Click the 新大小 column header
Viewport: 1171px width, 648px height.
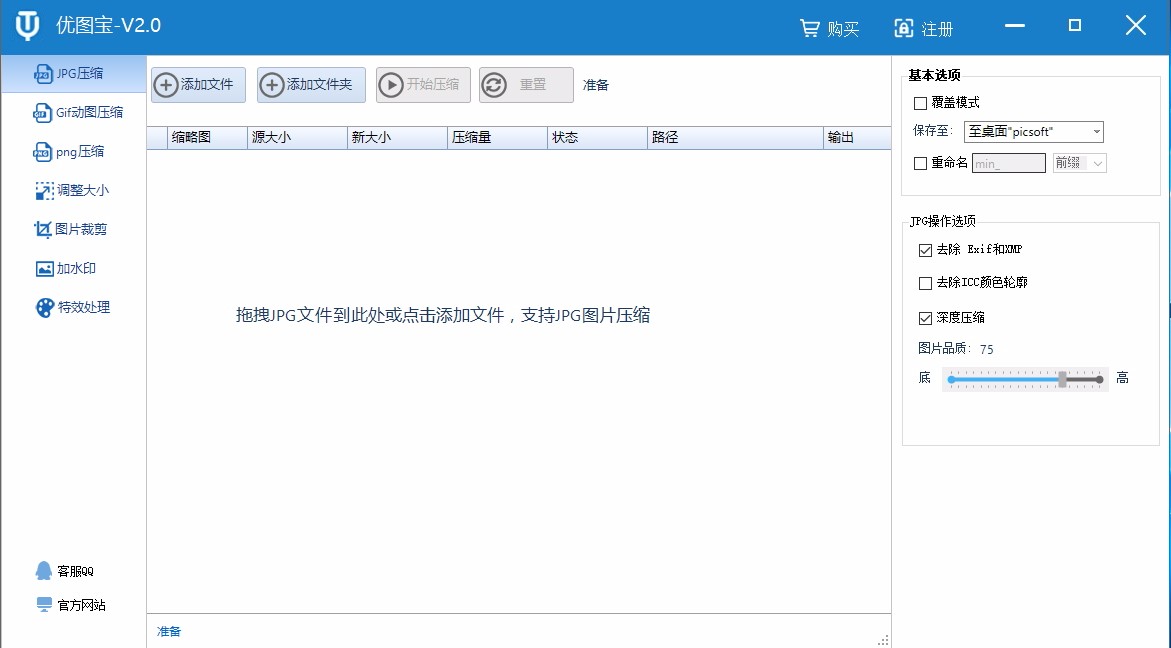(x=397, y=137)
